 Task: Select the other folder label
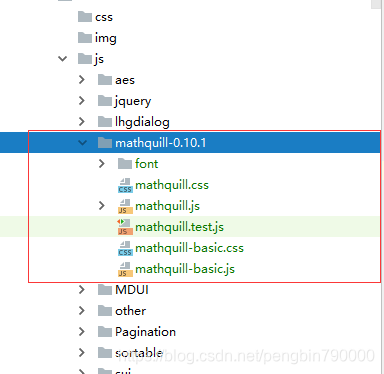[x=131, y=311]
